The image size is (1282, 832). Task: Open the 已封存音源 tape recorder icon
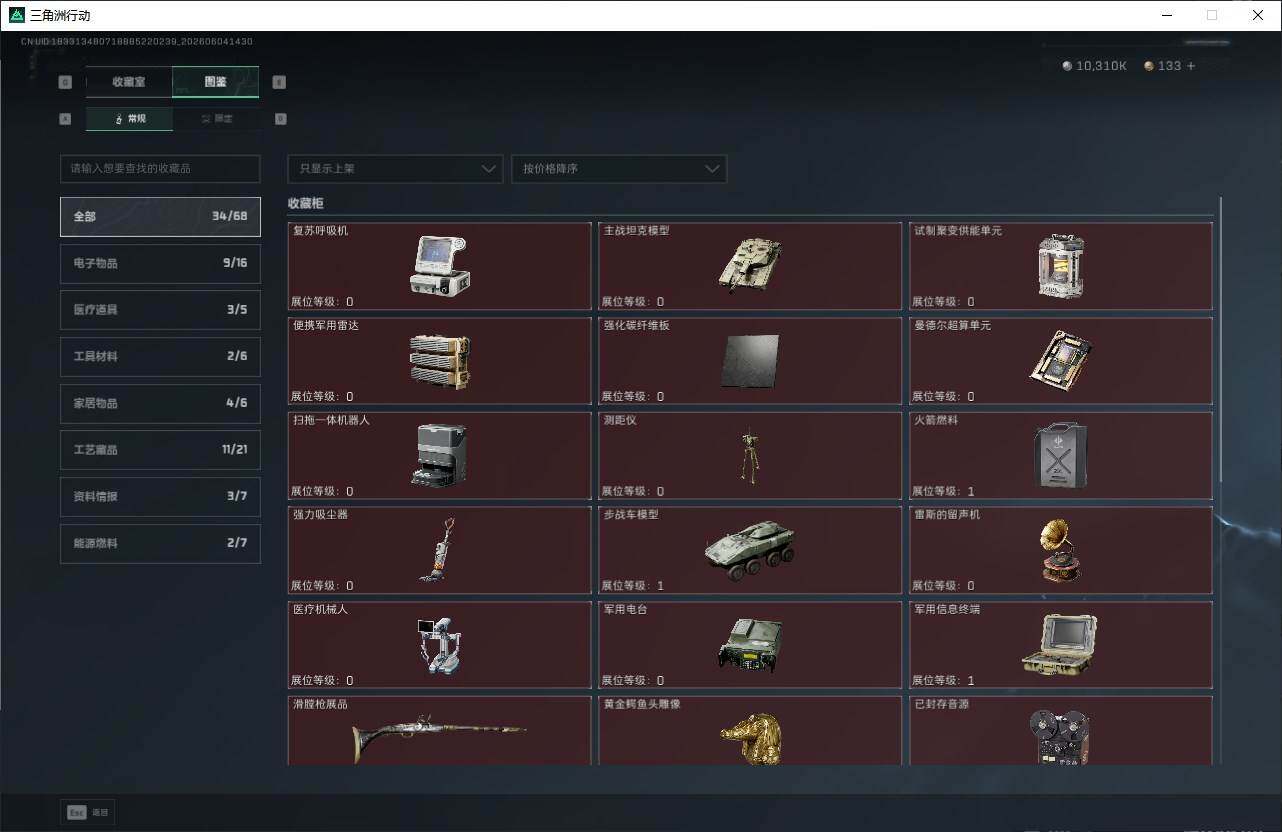click(1061, 737)
